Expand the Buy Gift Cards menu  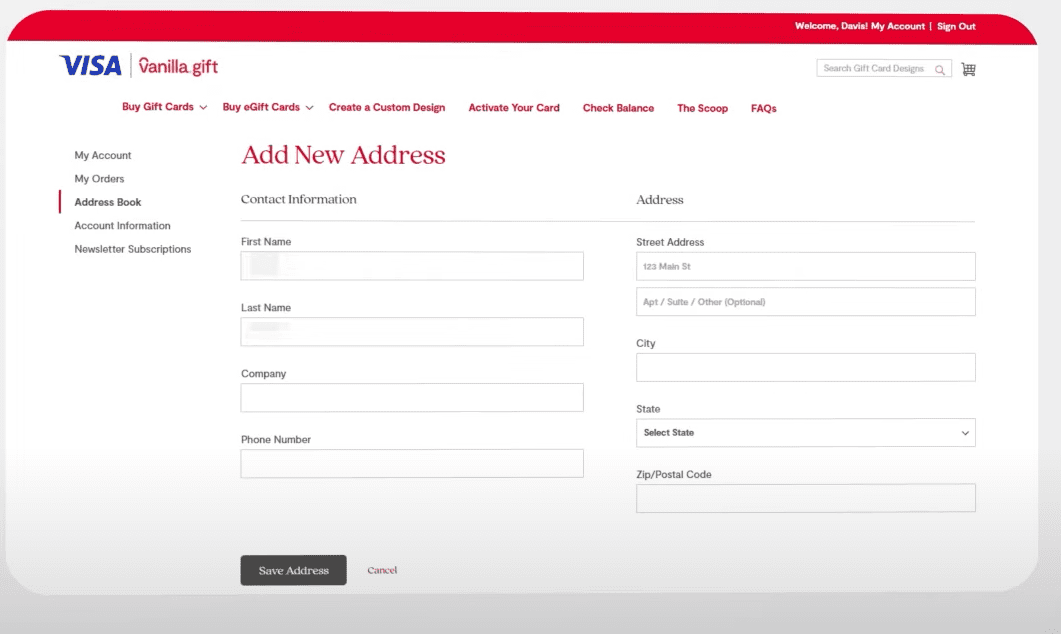[164, 107]
